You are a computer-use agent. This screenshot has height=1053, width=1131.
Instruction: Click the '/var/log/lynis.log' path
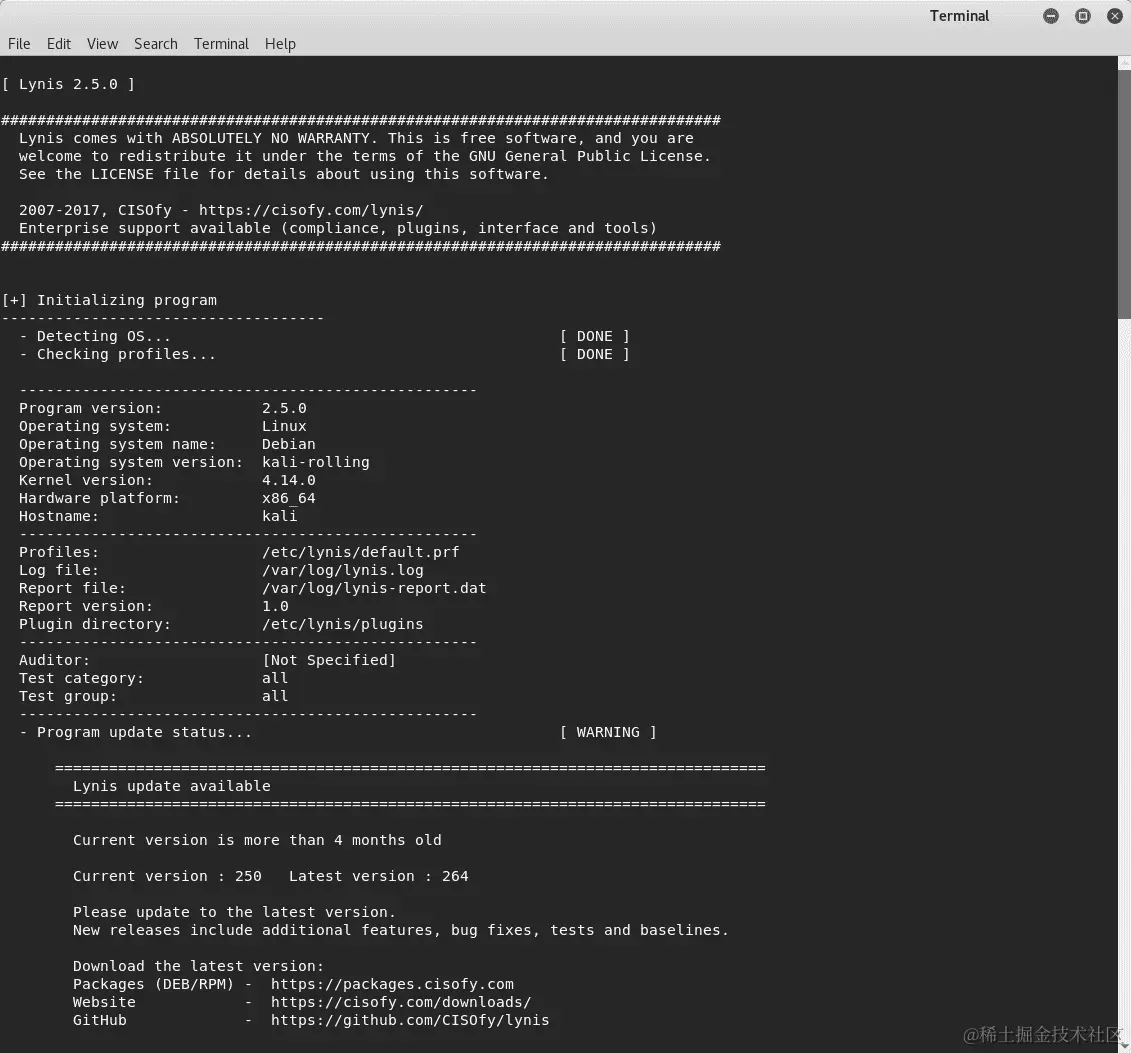(x=343, y=570)
